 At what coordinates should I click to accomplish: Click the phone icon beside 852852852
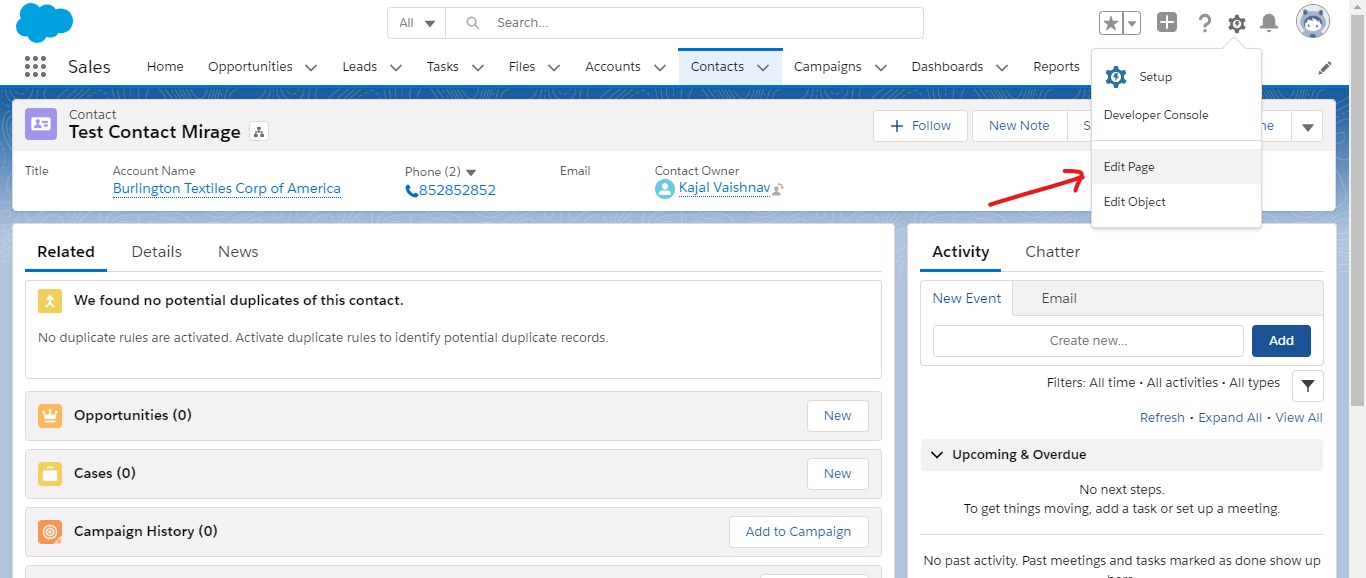tap(411, 190)
